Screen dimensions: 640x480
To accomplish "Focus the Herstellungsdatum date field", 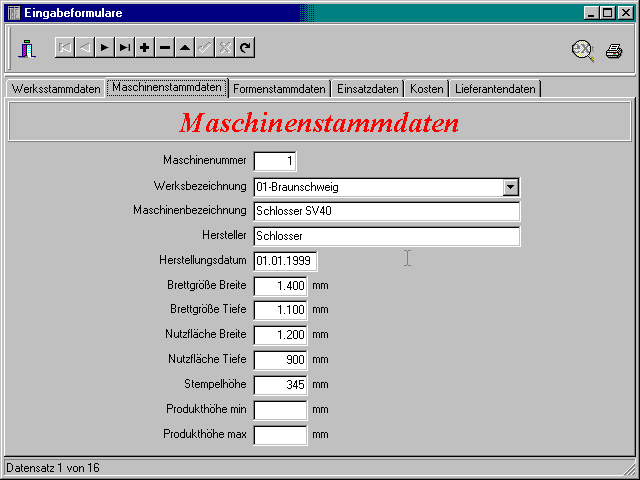I will tap(285, 261).
